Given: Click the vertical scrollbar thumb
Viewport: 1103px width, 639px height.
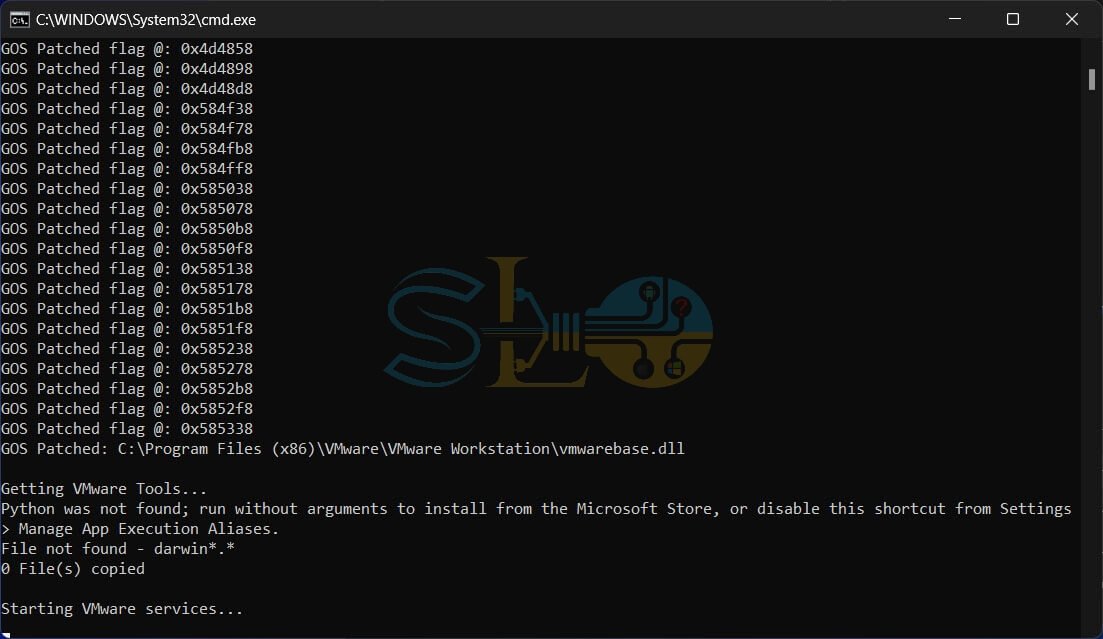Looking at the screenshot, I should point(1092,80).
